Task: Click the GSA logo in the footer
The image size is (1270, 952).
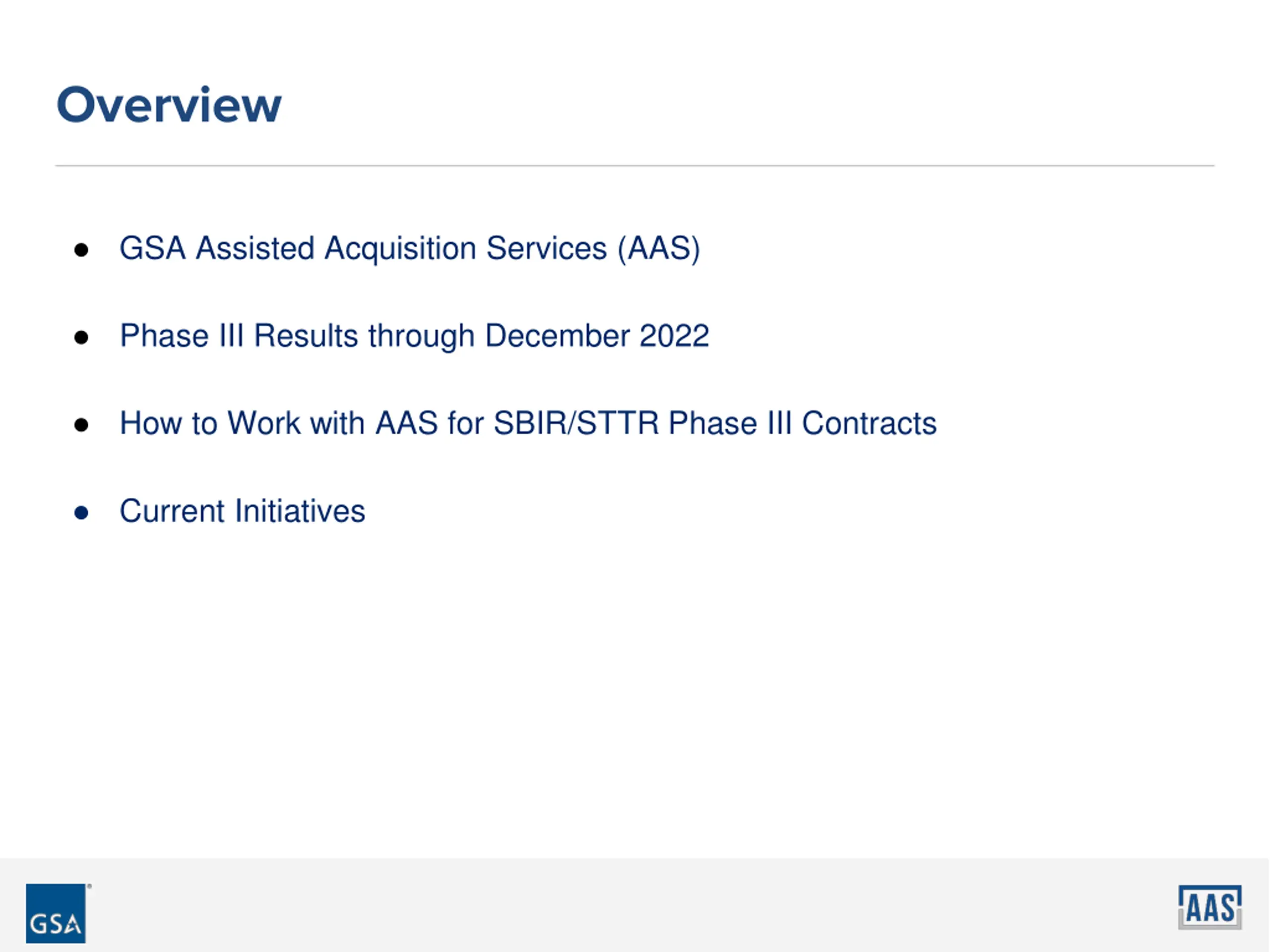Action: point(56,913)
